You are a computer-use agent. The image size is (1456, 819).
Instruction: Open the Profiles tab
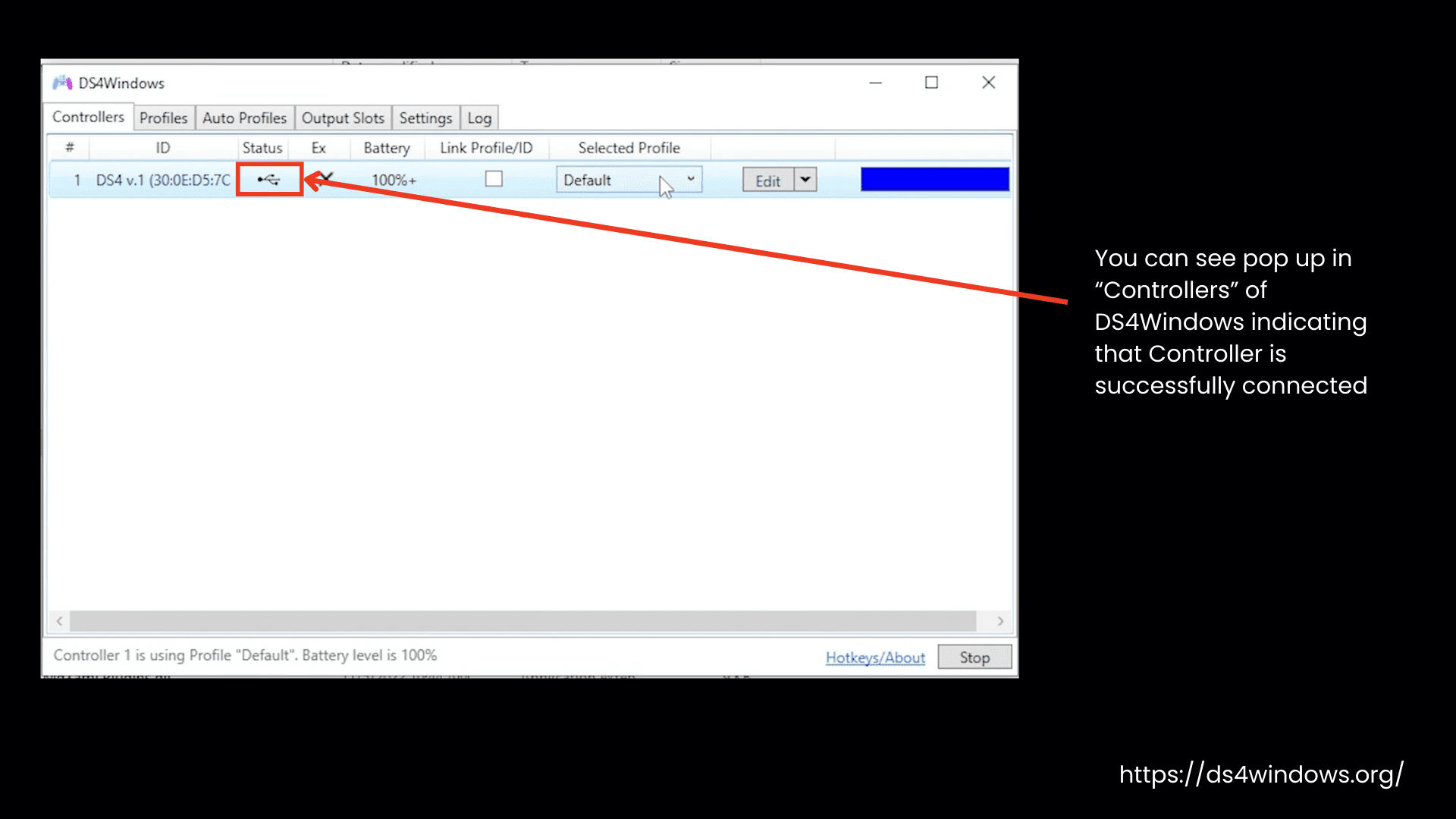point(163,118)
